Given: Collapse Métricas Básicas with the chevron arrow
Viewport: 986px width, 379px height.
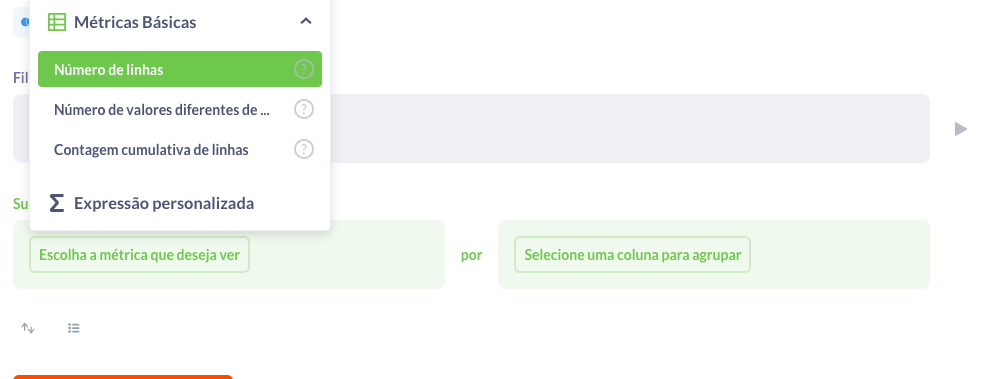Looking at the screenshot, I should (306, 21).
